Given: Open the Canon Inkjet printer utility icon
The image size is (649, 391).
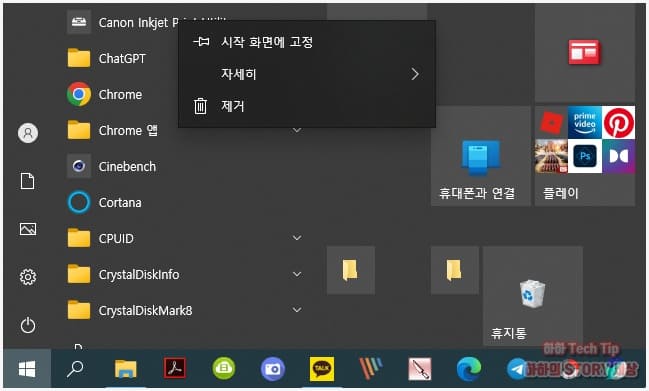Looking at the screenshot, I should [x=79, y=22].
